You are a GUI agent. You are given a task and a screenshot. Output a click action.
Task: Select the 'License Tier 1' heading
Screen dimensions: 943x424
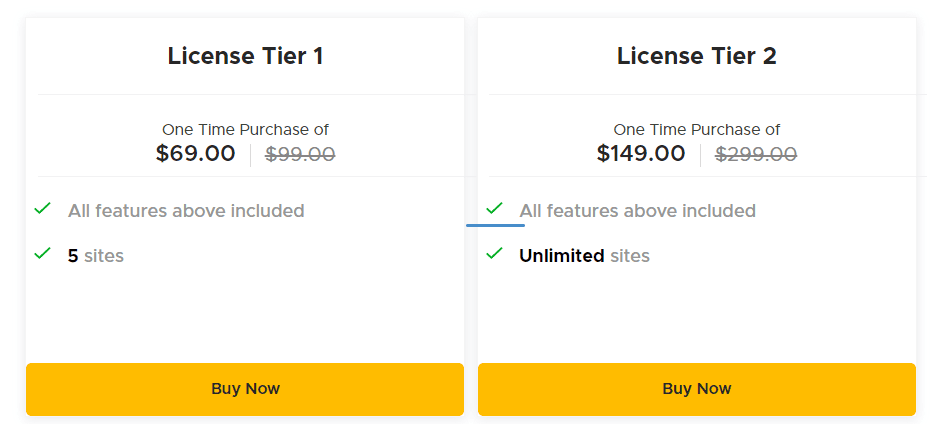tap(245, 56)
